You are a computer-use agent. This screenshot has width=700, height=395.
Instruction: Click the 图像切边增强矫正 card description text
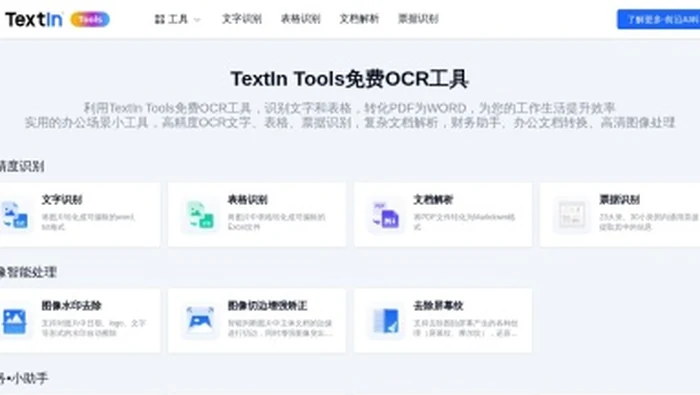click(x=280, y=328)
